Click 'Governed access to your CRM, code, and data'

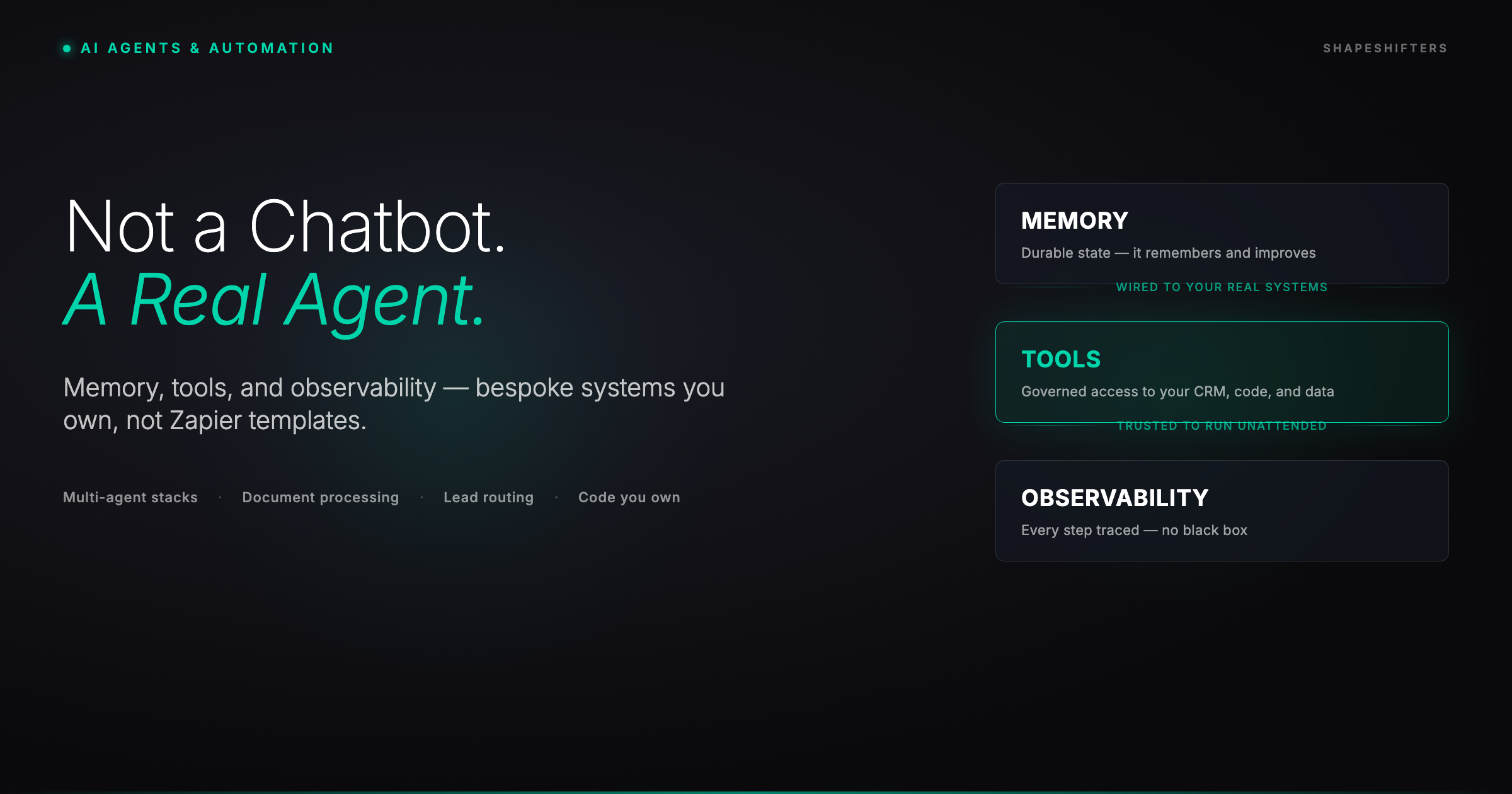click(1177, 391)
